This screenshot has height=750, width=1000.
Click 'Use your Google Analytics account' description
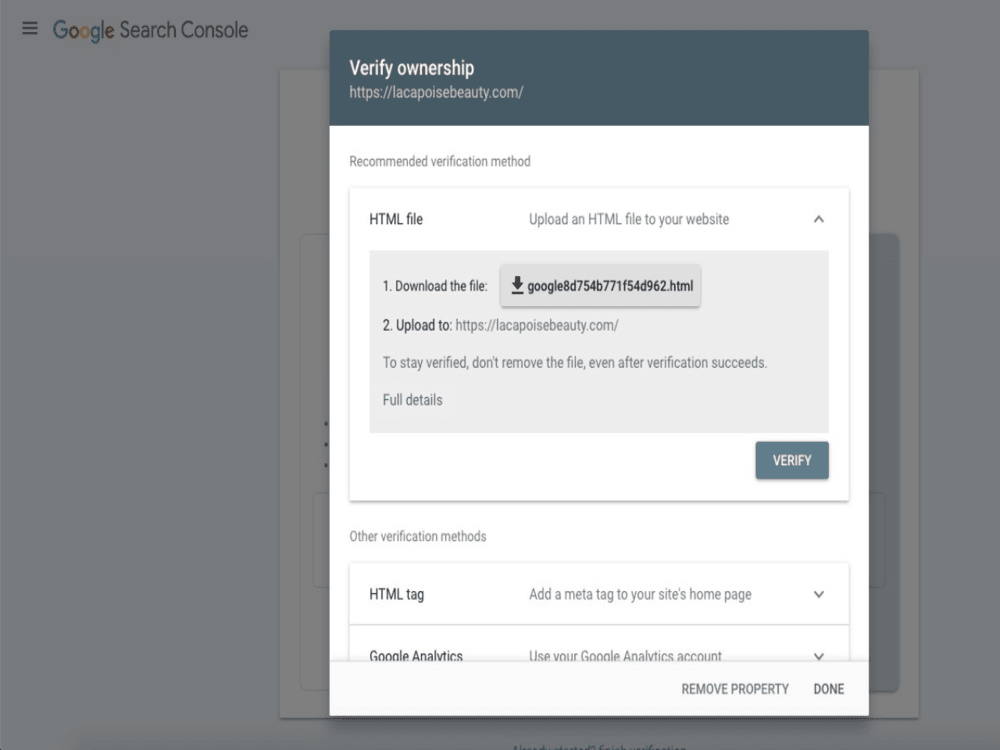(x=625, y=656)
